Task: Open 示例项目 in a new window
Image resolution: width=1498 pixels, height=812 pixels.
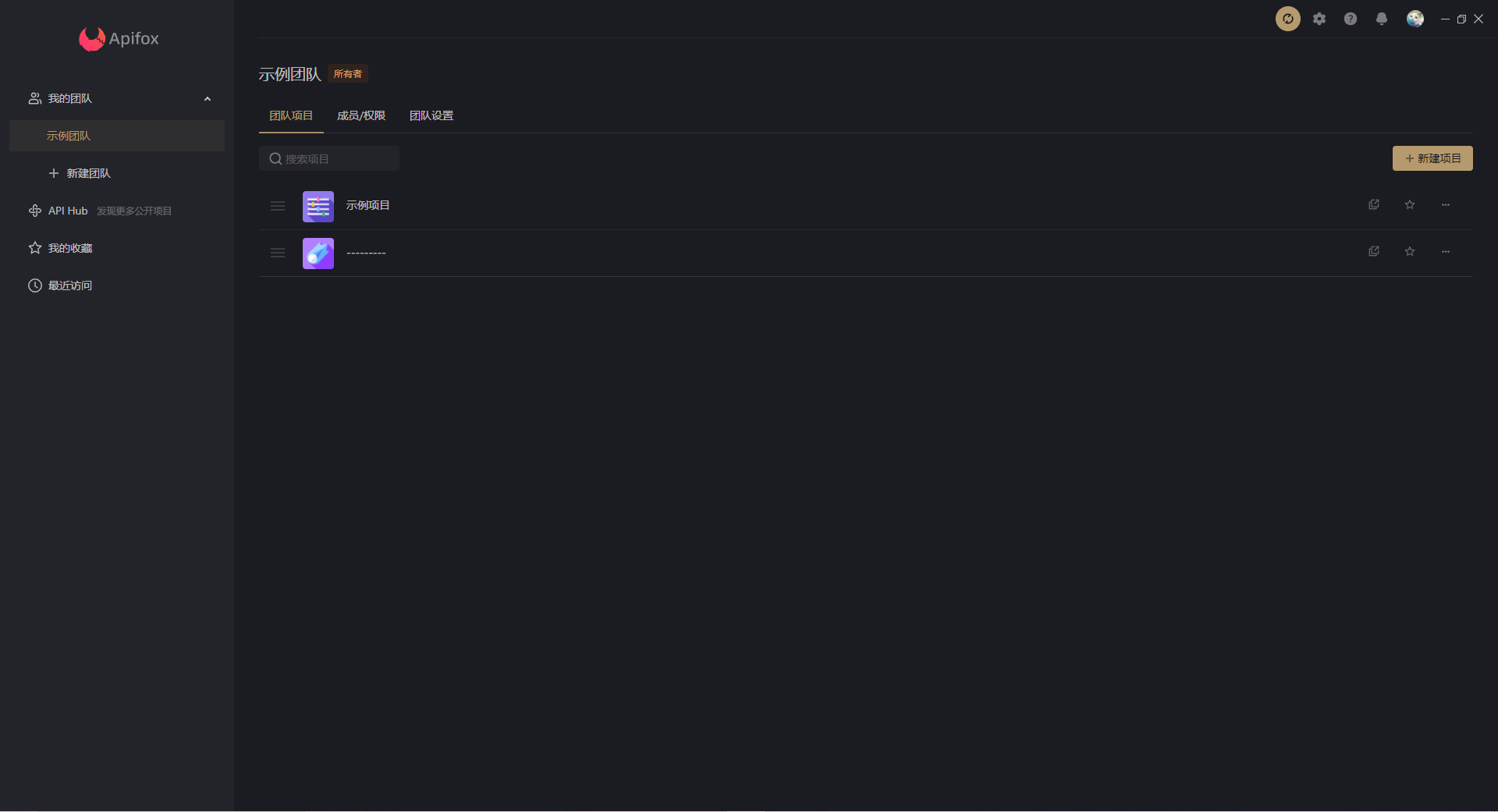Action: click(1374, 204)
